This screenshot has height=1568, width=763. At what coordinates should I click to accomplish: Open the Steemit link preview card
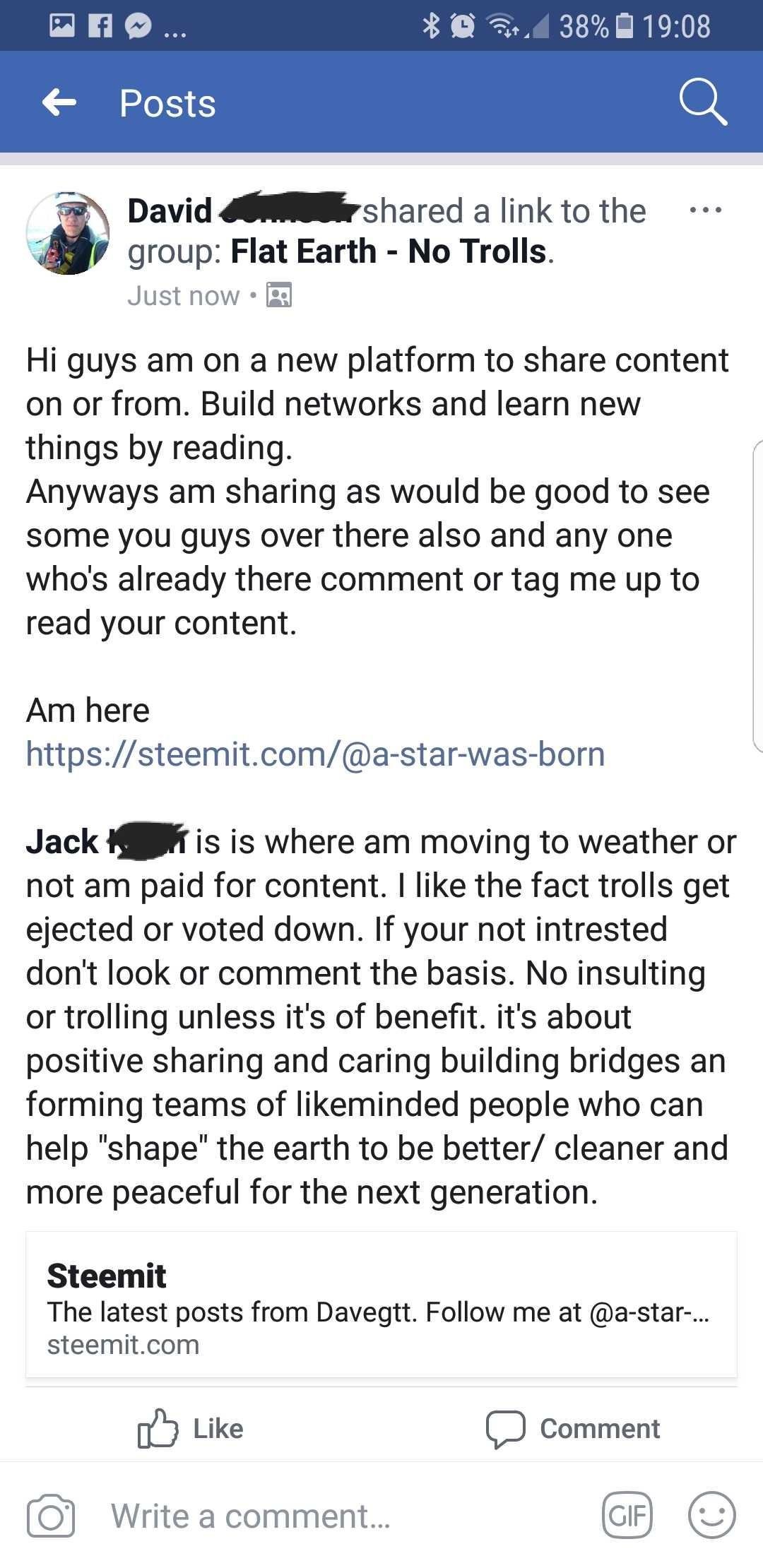click(x=381, y=1305)
